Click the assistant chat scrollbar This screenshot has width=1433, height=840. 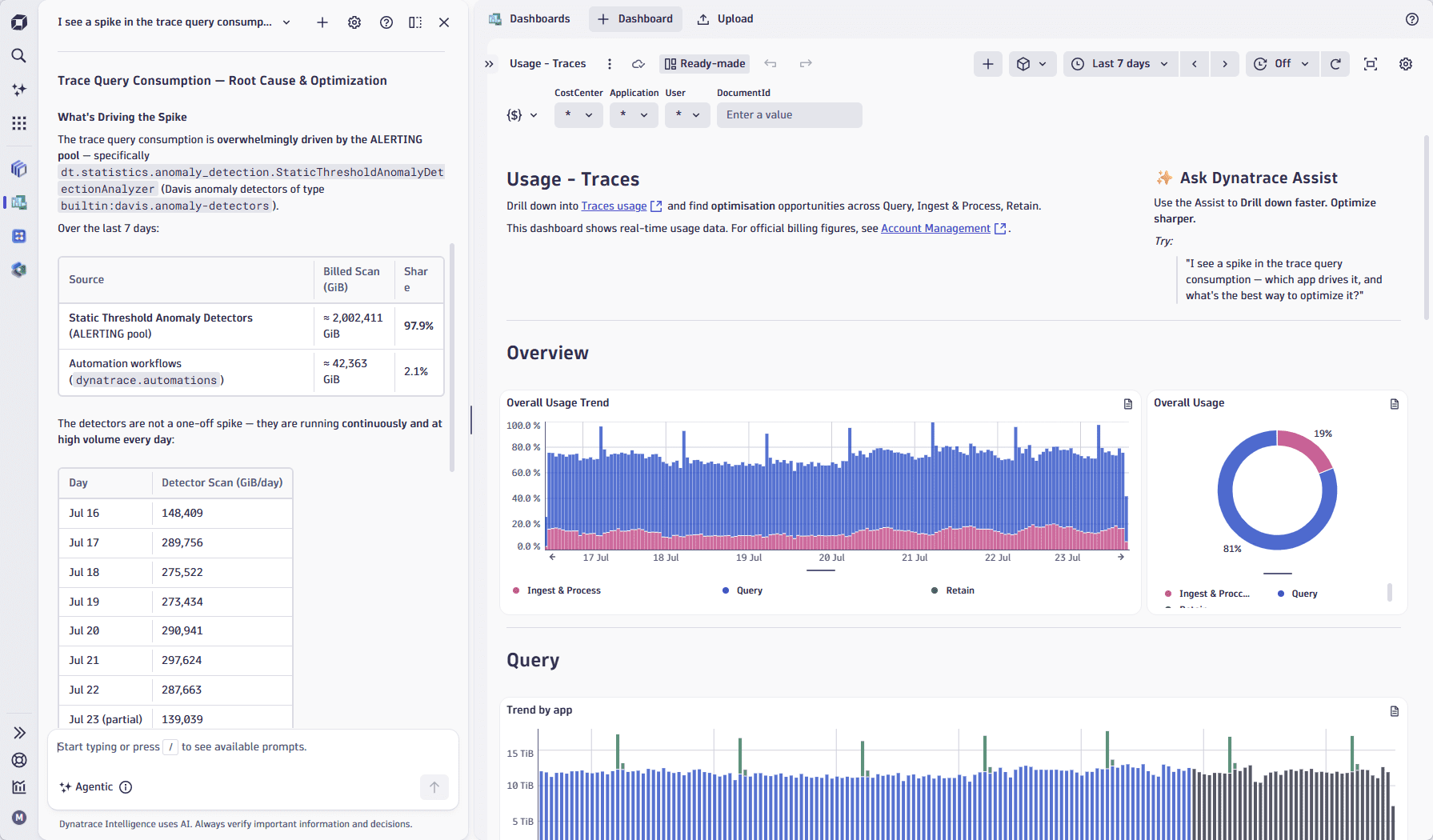pyautogui.click(x=452, y=357)
